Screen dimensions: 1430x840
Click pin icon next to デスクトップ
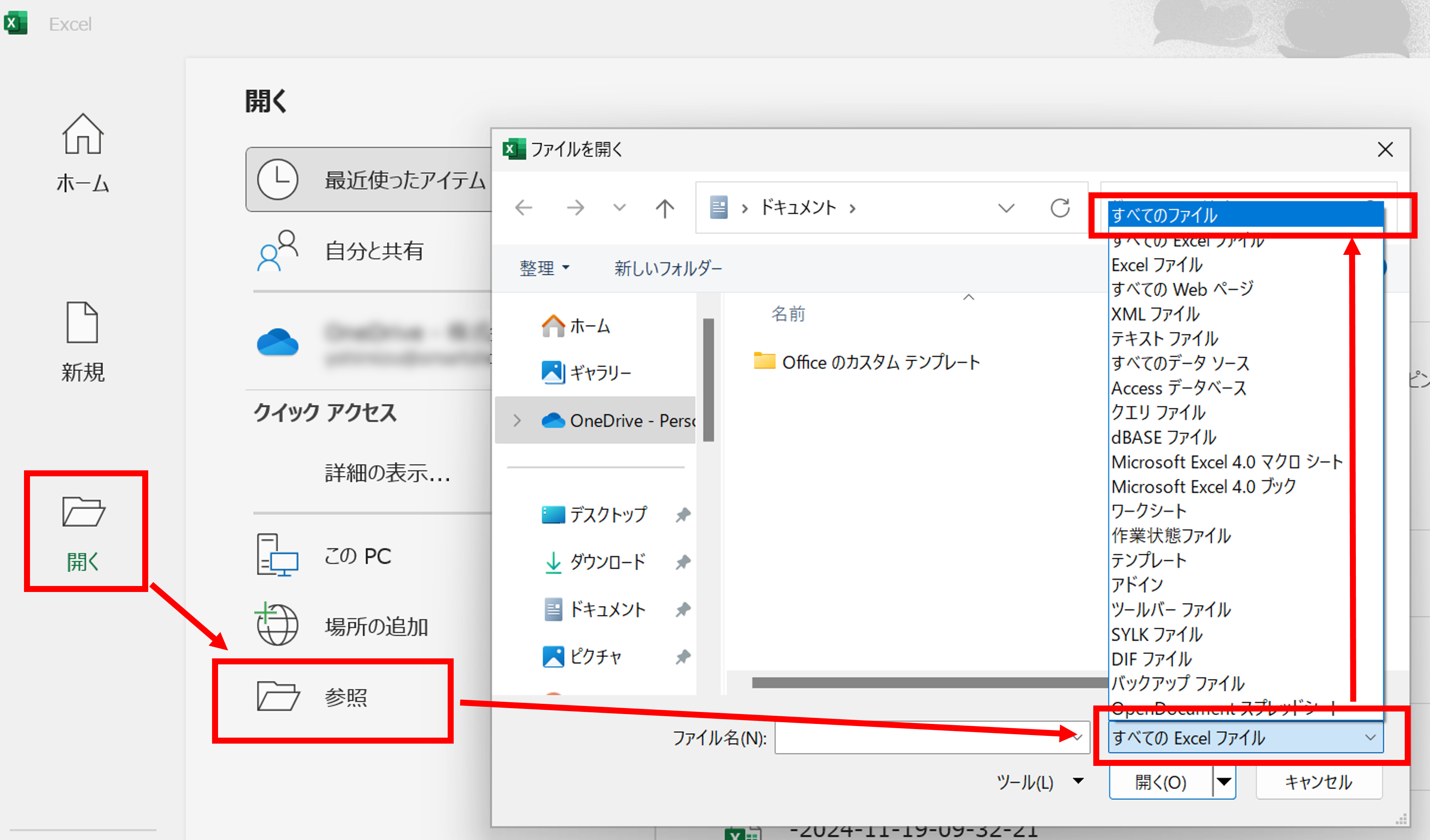pos(682,515)
